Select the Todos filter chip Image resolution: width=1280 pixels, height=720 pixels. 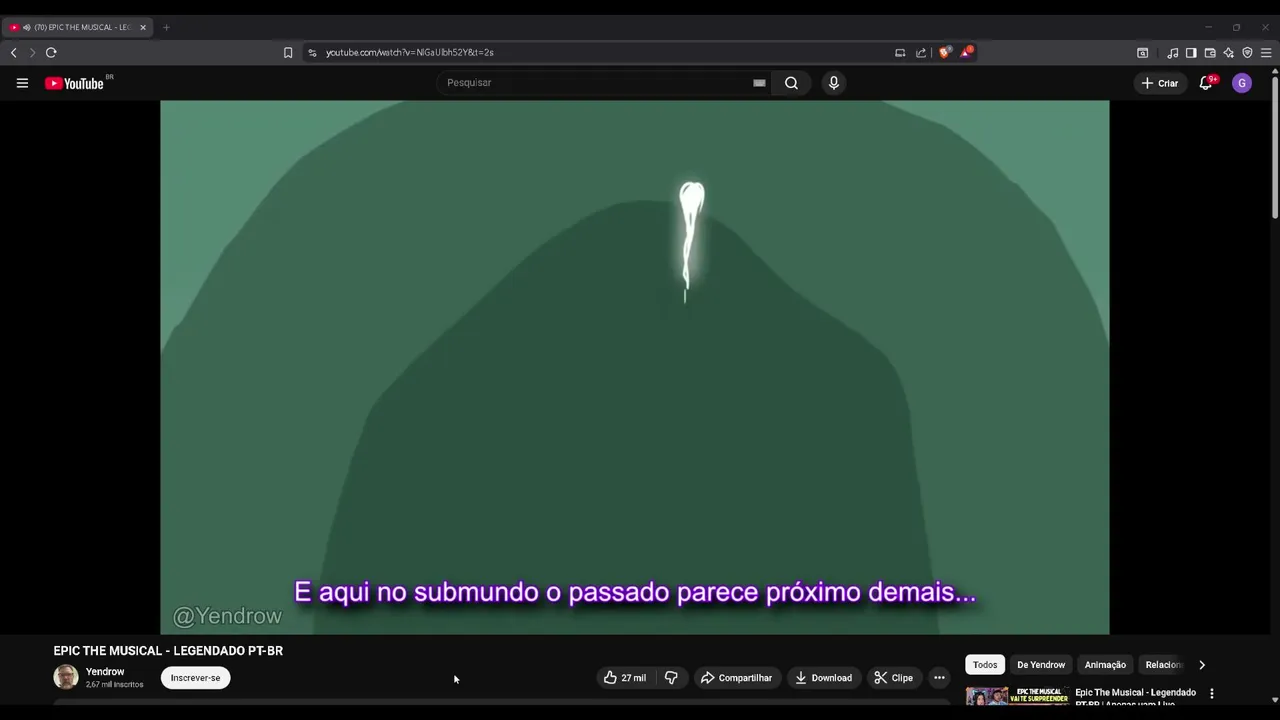click(x=985, y=665)
